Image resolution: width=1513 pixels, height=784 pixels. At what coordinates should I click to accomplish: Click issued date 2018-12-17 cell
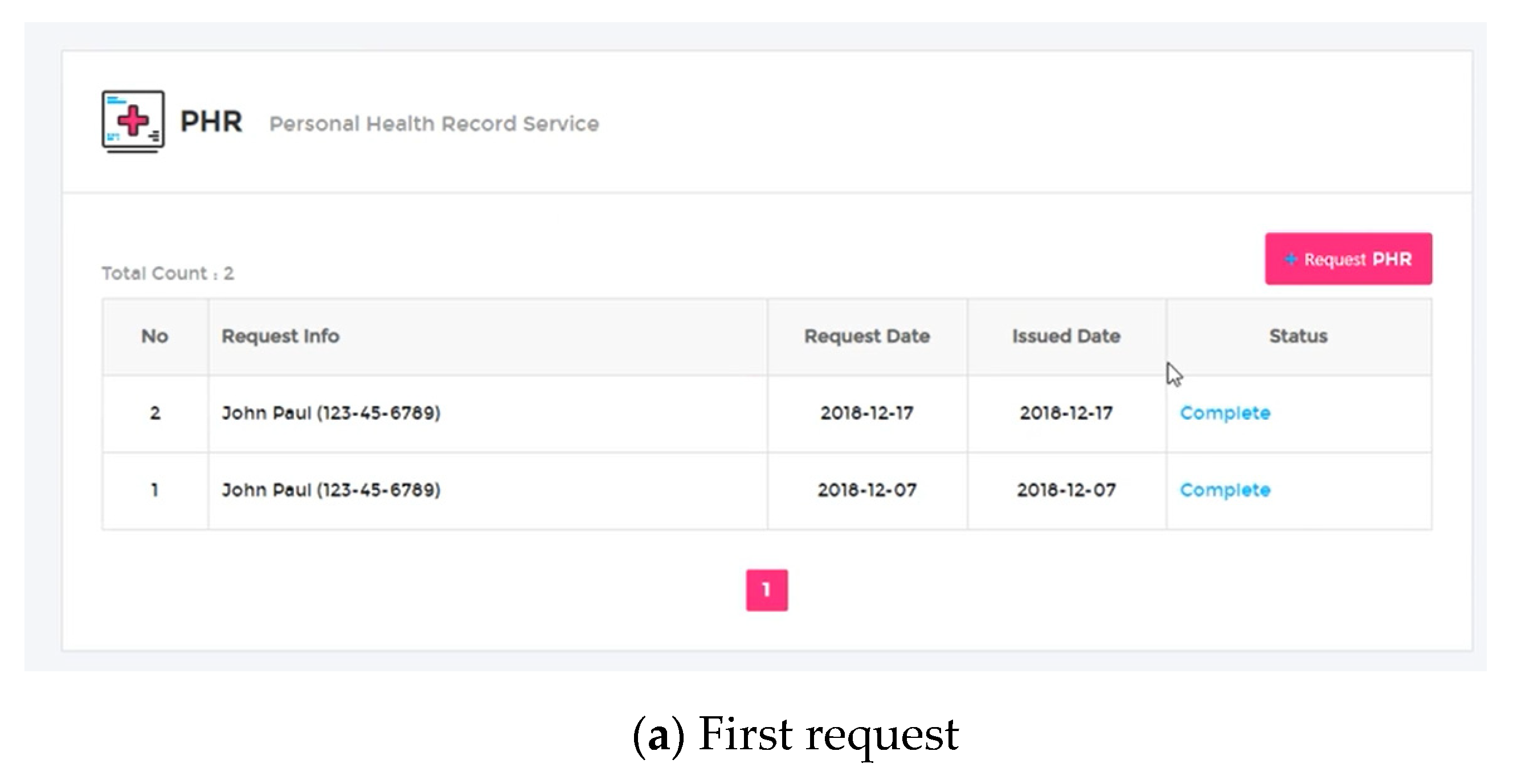point(1066,413)
